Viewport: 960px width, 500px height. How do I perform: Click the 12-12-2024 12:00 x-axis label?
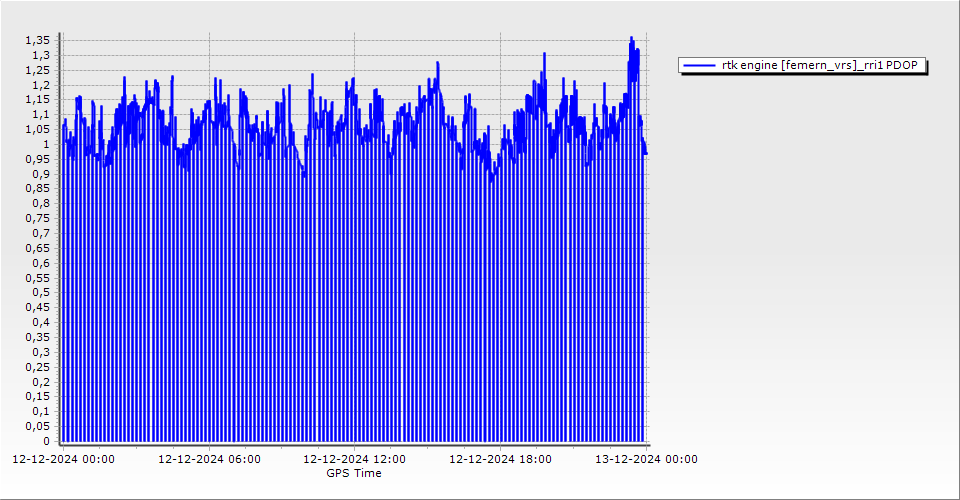click(x=354, y=460)
